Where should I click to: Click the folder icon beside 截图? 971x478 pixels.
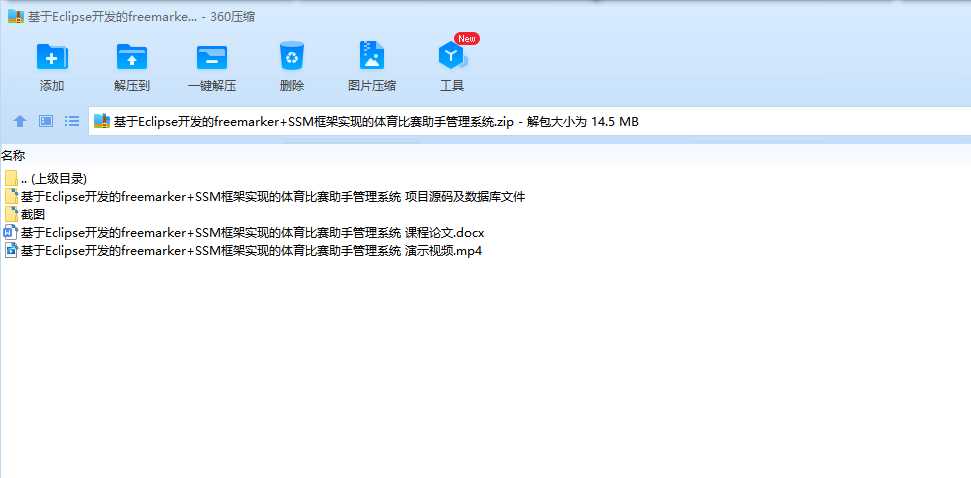click(x=11, y=214)
